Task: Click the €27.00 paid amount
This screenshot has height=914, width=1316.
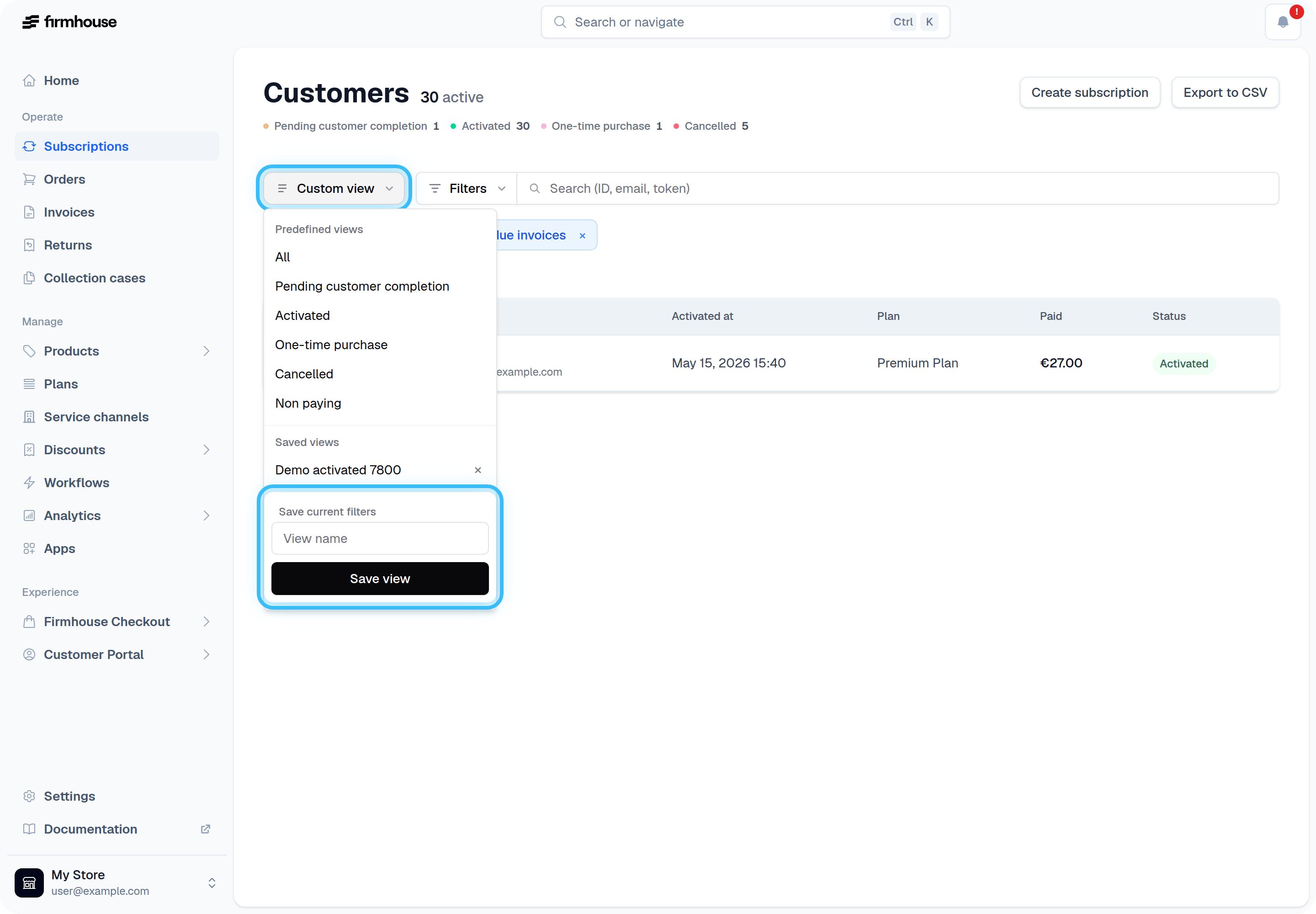Action: pos(1061,363)
